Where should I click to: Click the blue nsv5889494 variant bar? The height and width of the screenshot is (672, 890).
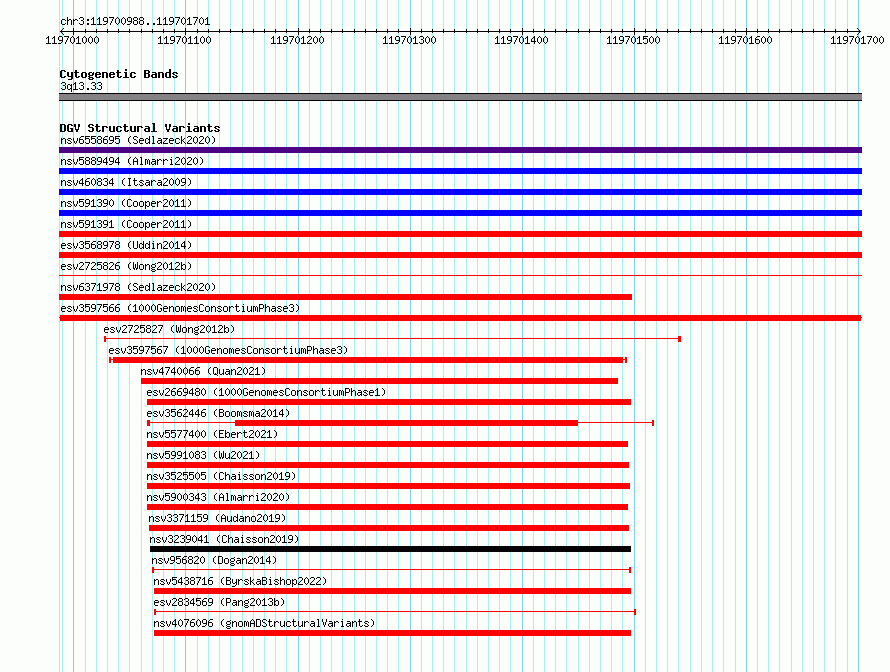(460, 171)
